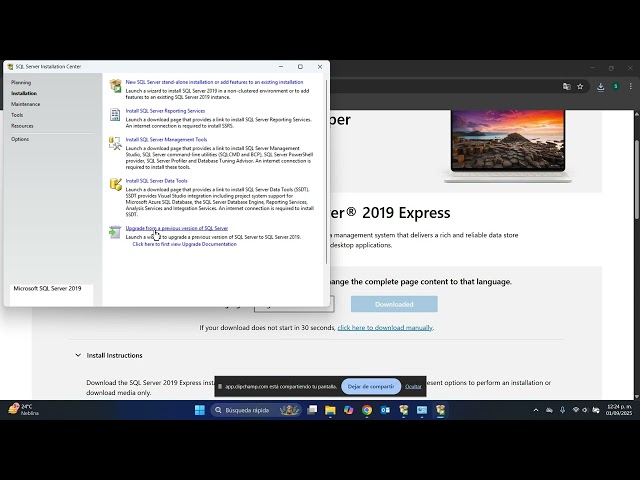Select Tools in the left sidebar
This screenshot has width=640, height=480.
(x=17, y=115)
